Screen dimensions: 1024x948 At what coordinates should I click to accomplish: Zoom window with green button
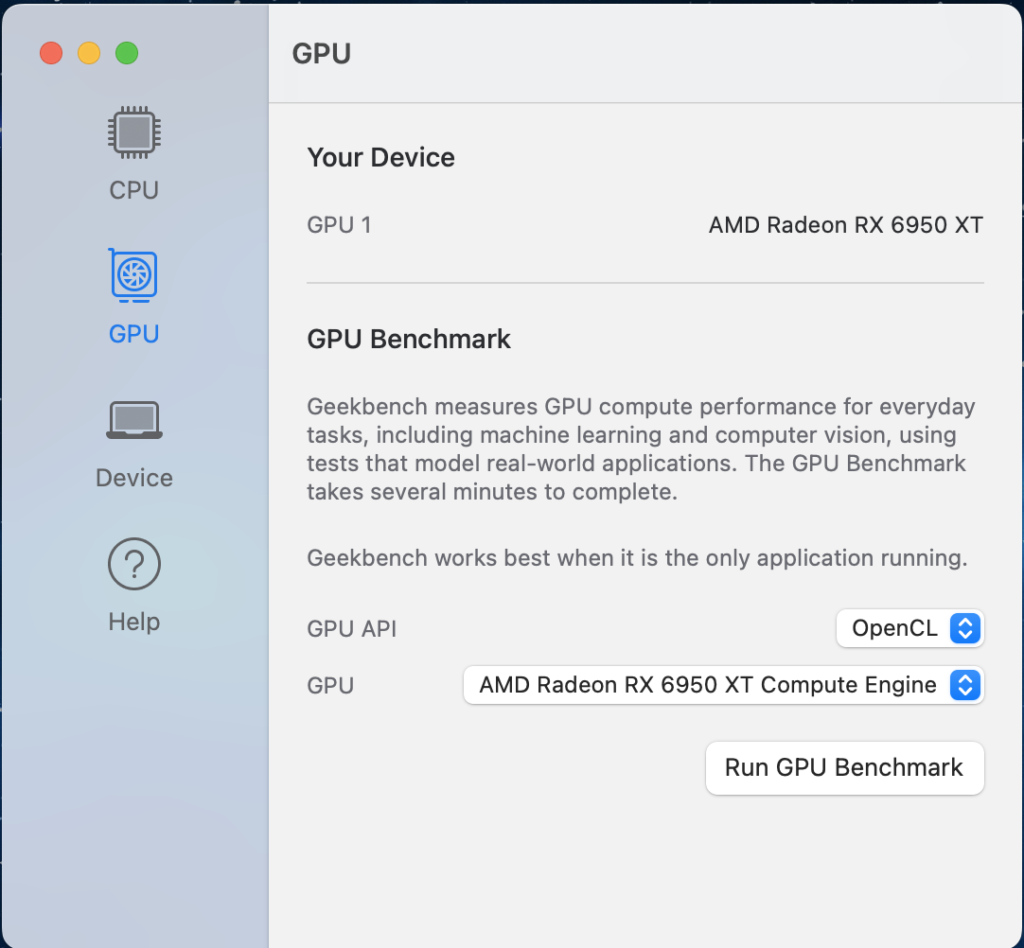coord(127,53)
